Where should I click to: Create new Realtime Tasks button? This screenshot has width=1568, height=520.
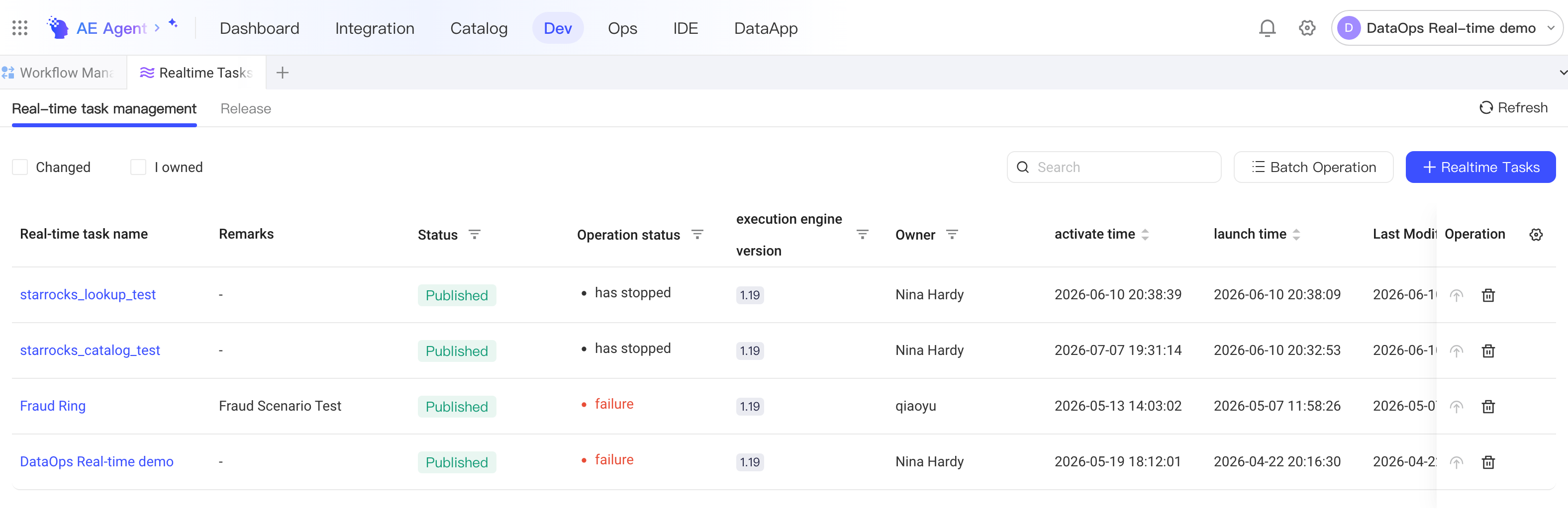click(x=1480, y=167)
